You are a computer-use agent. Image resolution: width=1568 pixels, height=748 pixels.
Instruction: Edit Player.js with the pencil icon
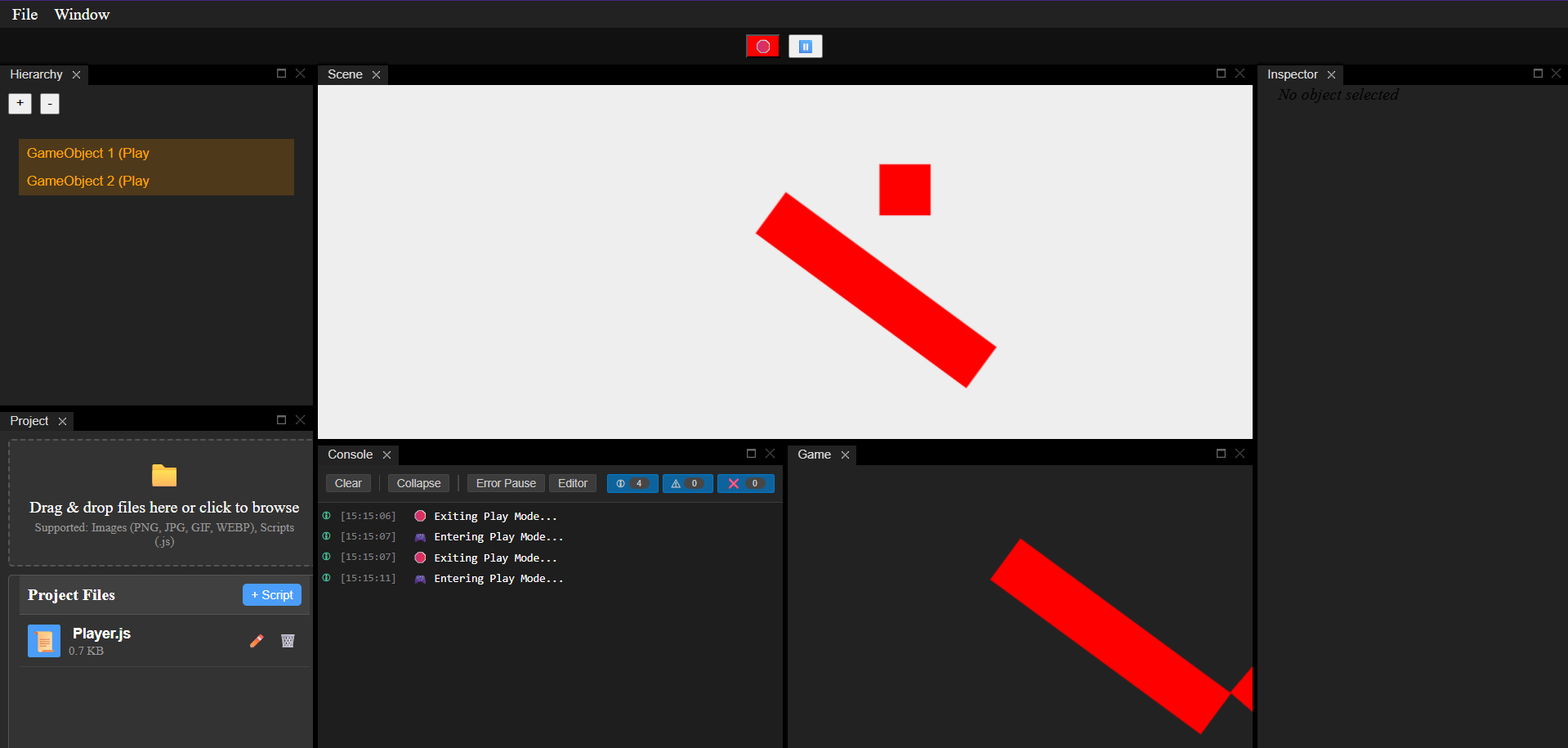[x=257, y=641]
